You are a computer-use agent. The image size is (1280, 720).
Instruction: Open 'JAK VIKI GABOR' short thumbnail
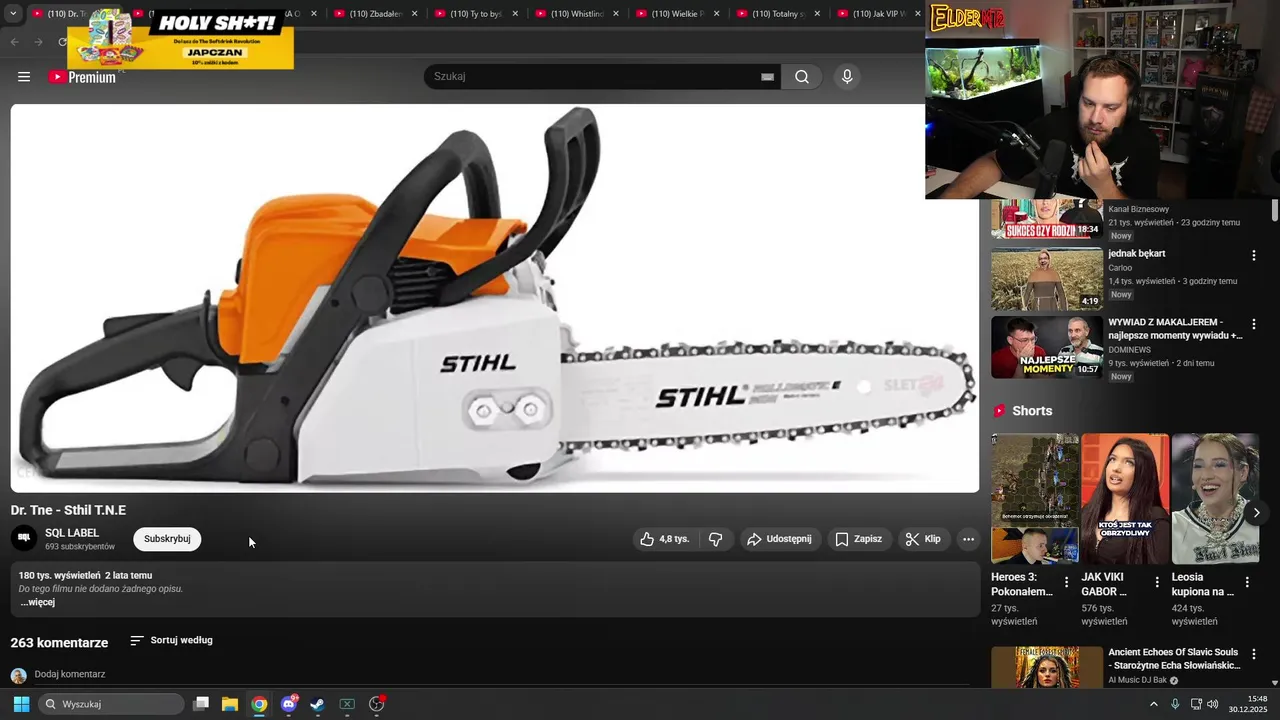[x=1125, y=498]
